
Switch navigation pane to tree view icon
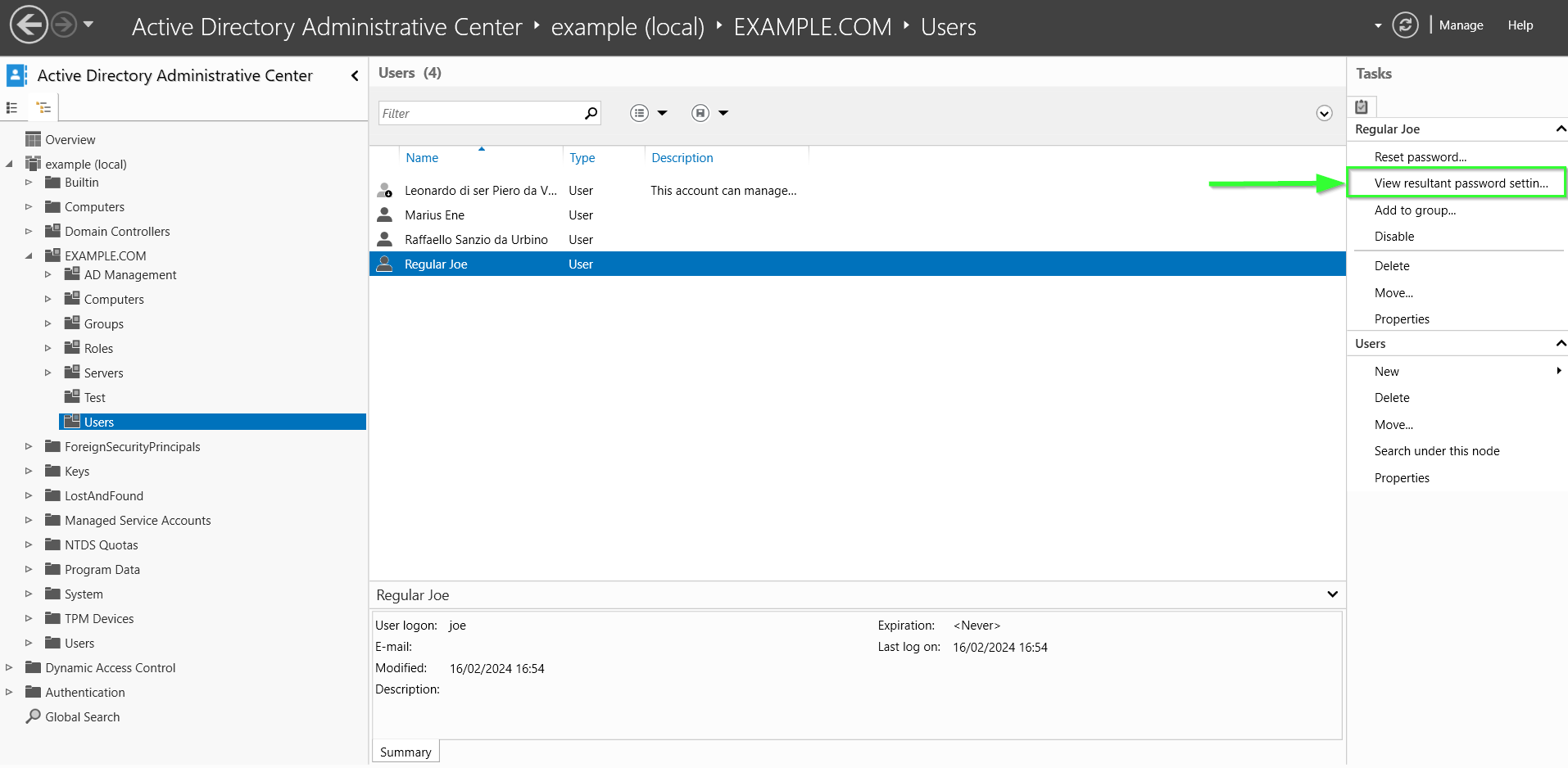(x=43, y=108)
